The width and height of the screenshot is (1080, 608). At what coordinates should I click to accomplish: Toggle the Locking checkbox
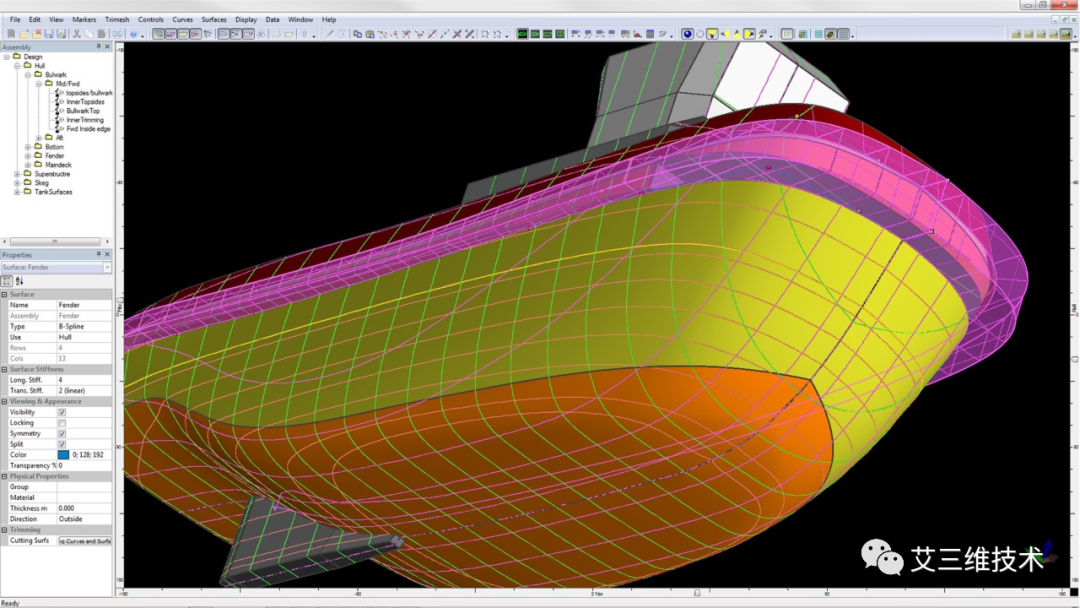62,423
